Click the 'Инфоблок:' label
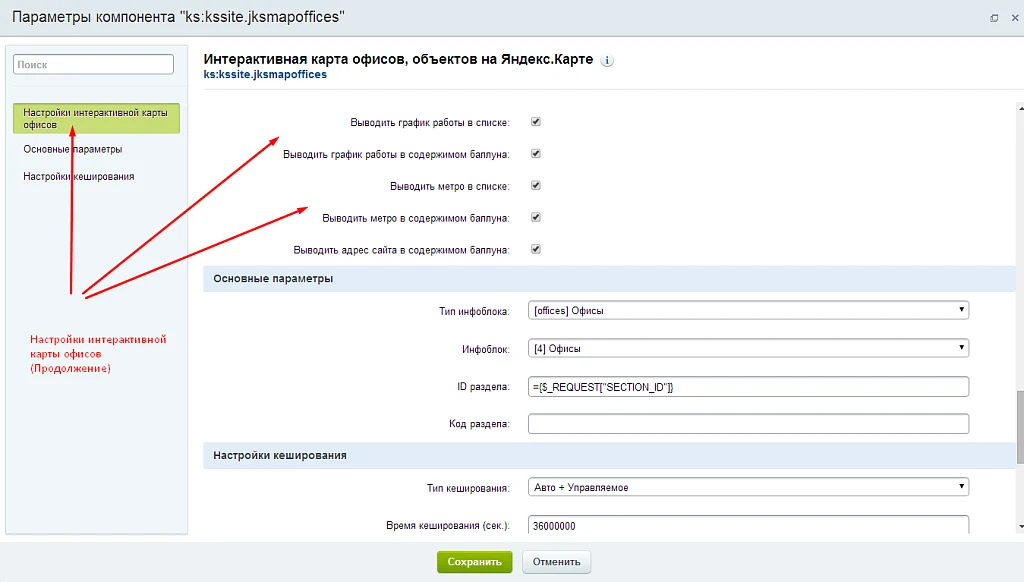Image resolution: width=1024 pixels, height=582 pixels. [486, 349]
